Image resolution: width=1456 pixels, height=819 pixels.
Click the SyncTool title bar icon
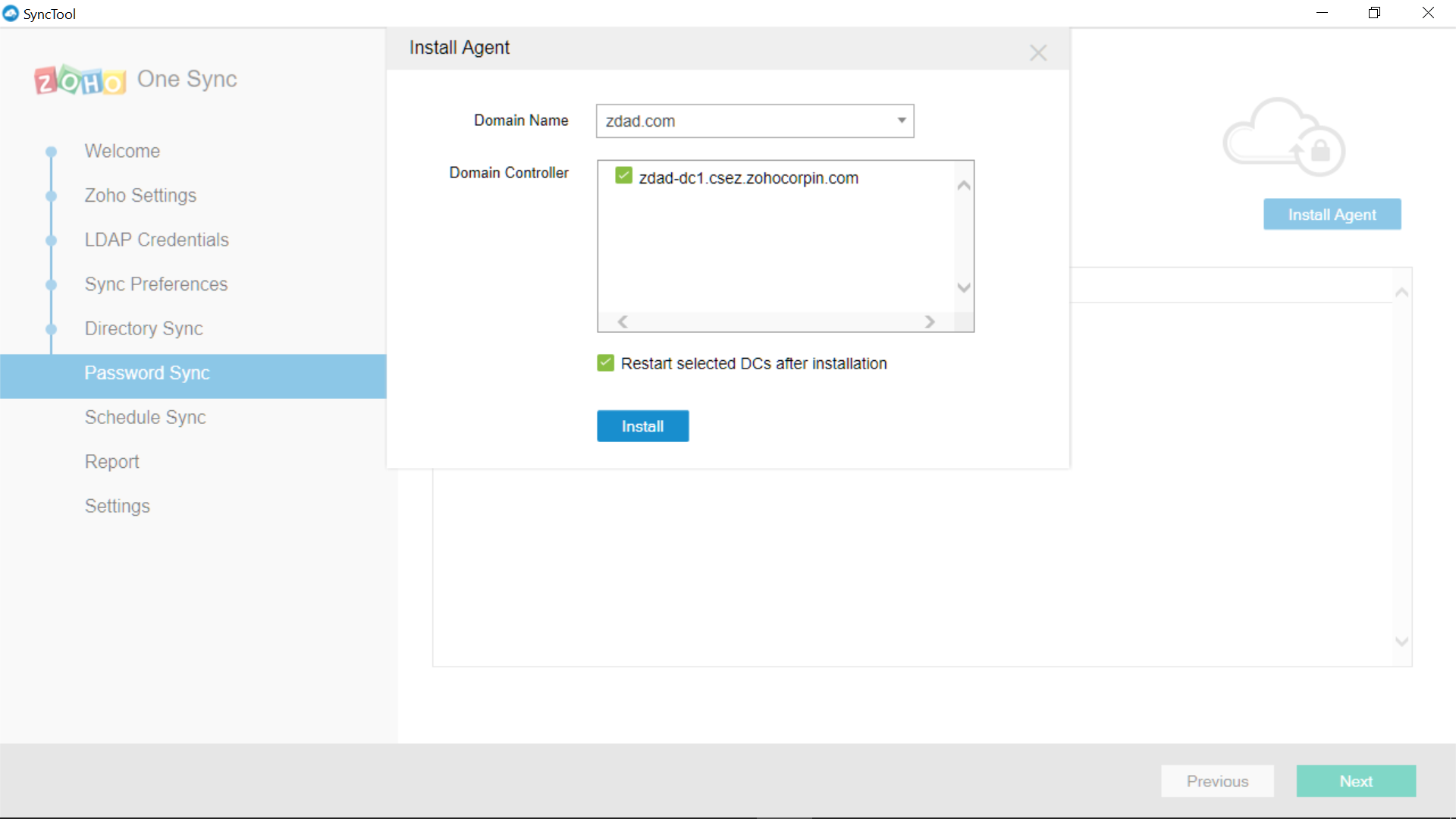[11, 14]
